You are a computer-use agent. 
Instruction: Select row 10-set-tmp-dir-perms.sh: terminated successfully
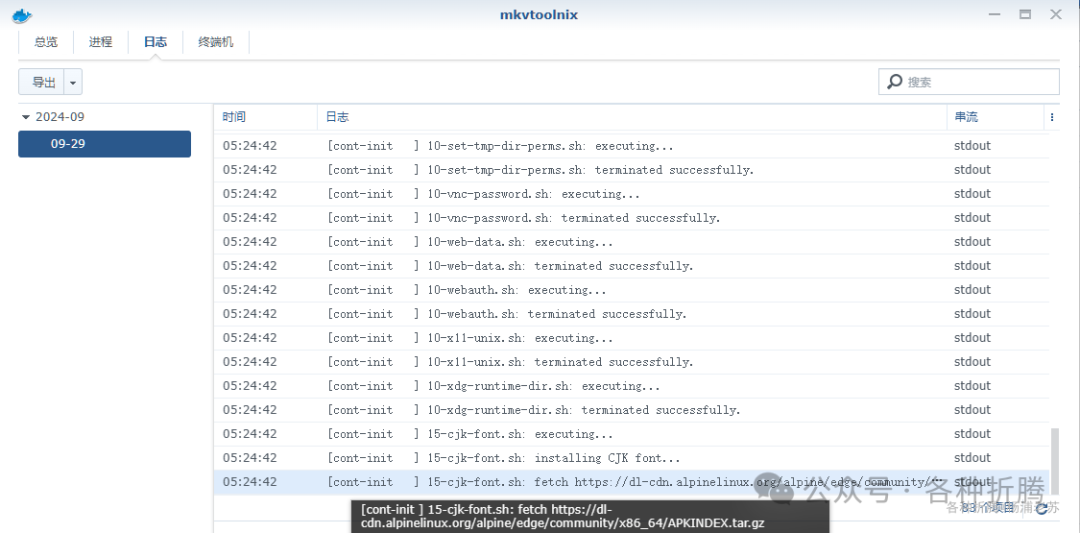tap(631, 170)
